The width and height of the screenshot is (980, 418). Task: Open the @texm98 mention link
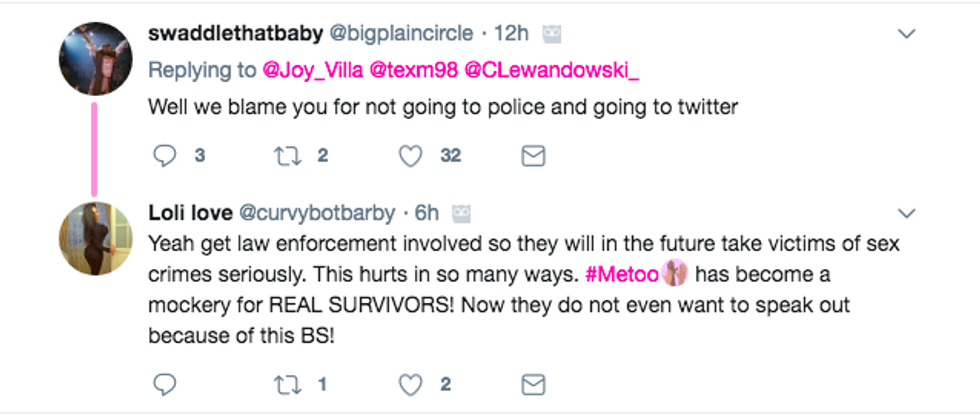[414, 71]
